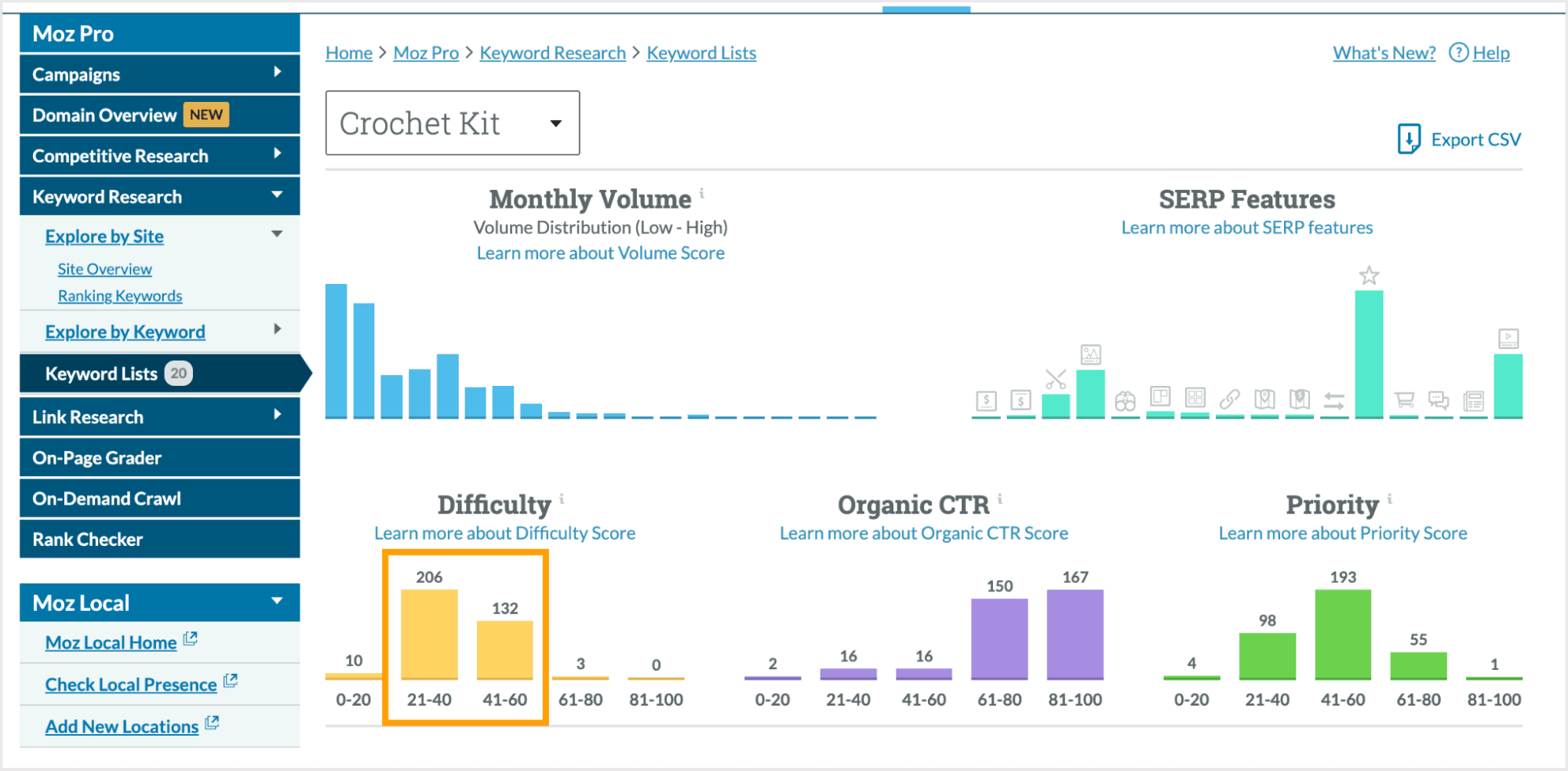Expand the Explore by Keyword submenu arrow
The width and height of the screenshot is (1568, 771).
278,329
